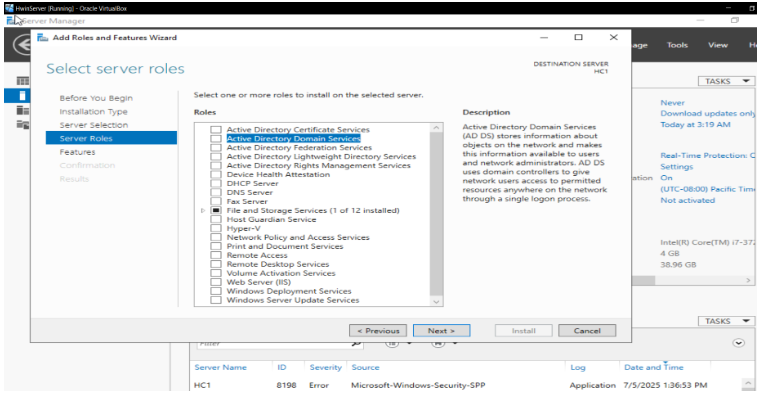This screenshot has width=765, height=393.
Task: Check Active Directory Federation Services
Action: pos(216,148)
